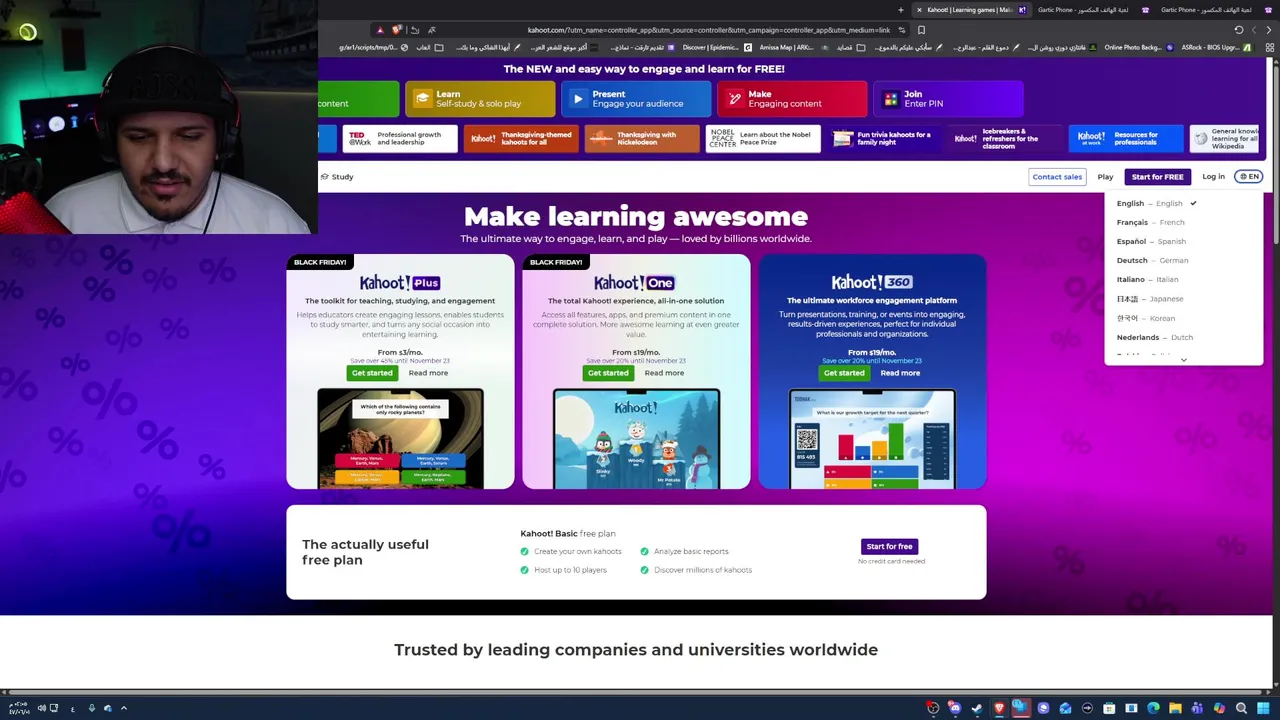This screenshot has width=1280, height=720.
Task: Select Korean from the language list
Action: [1184, 318]
